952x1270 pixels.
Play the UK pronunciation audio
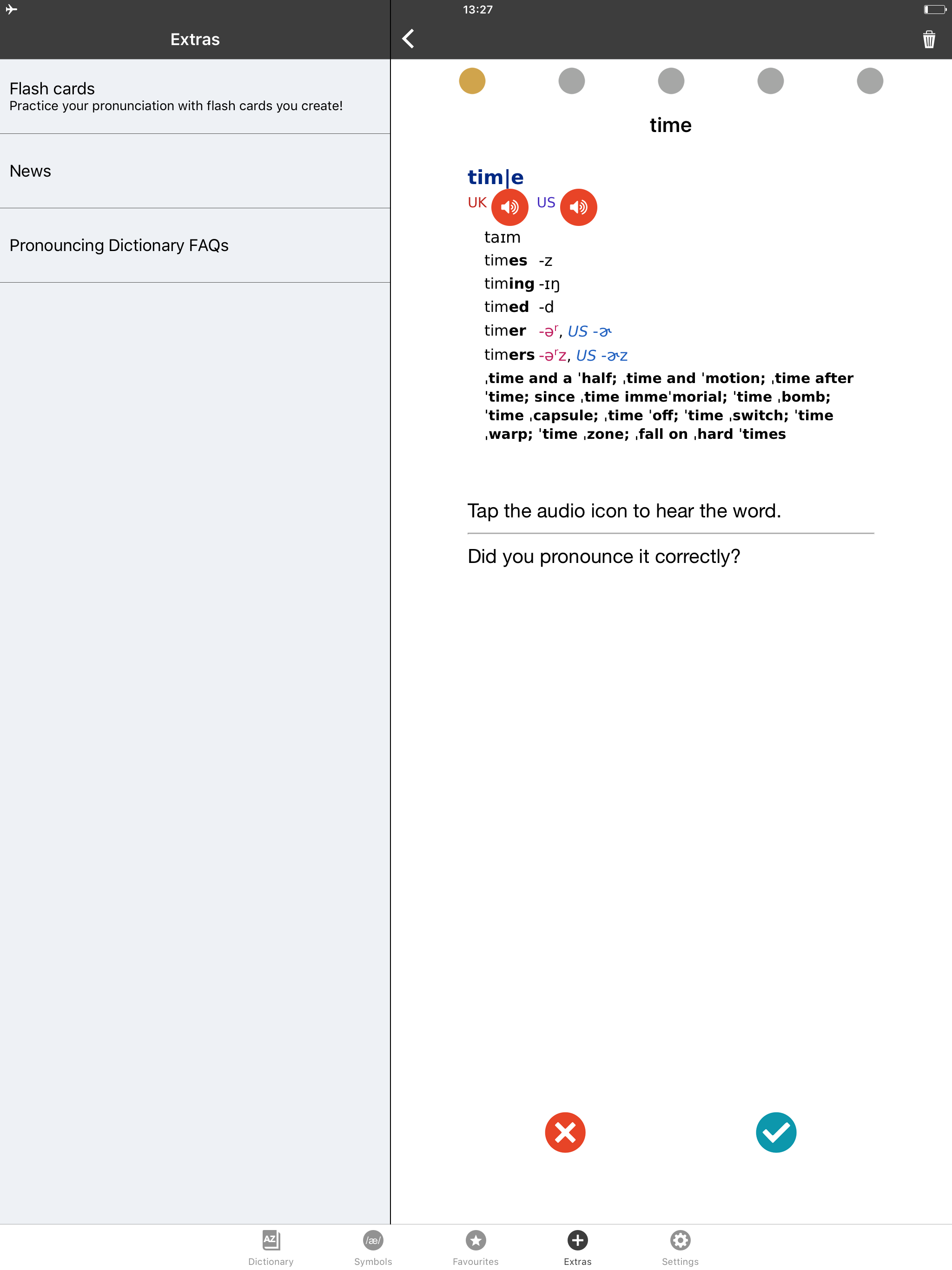(509, 207)
